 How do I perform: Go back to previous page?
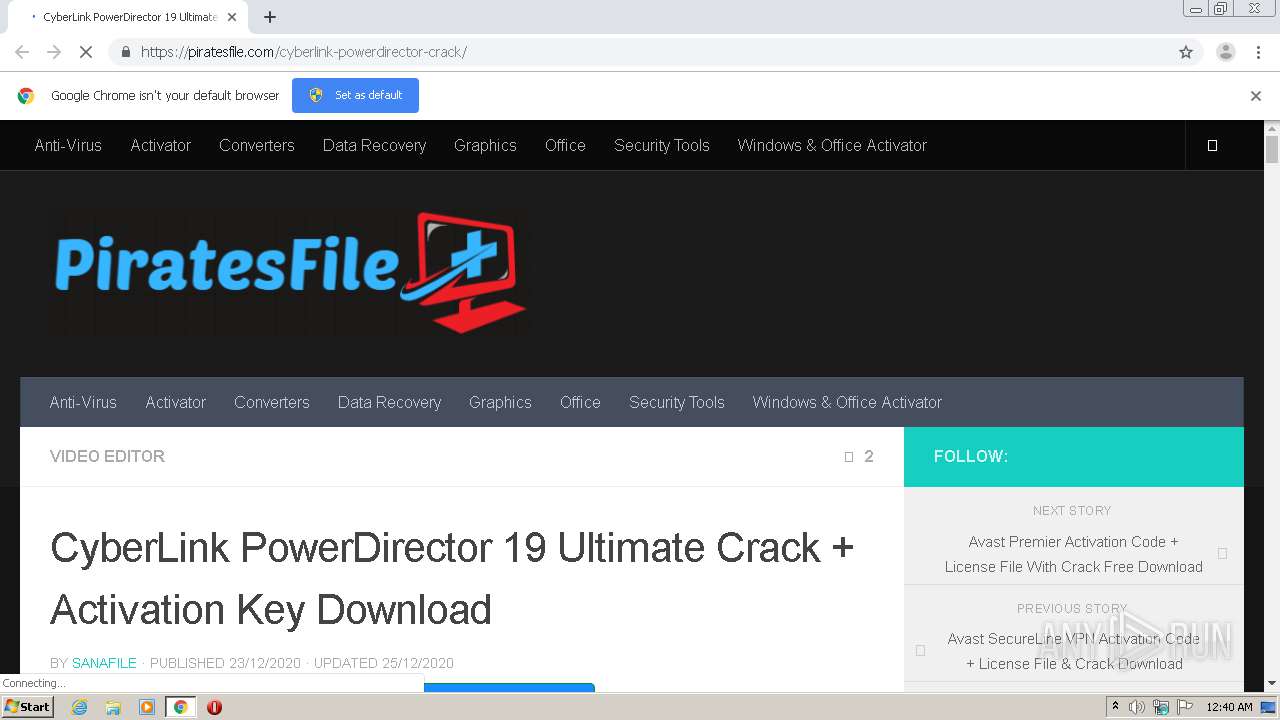click(22, 52)
